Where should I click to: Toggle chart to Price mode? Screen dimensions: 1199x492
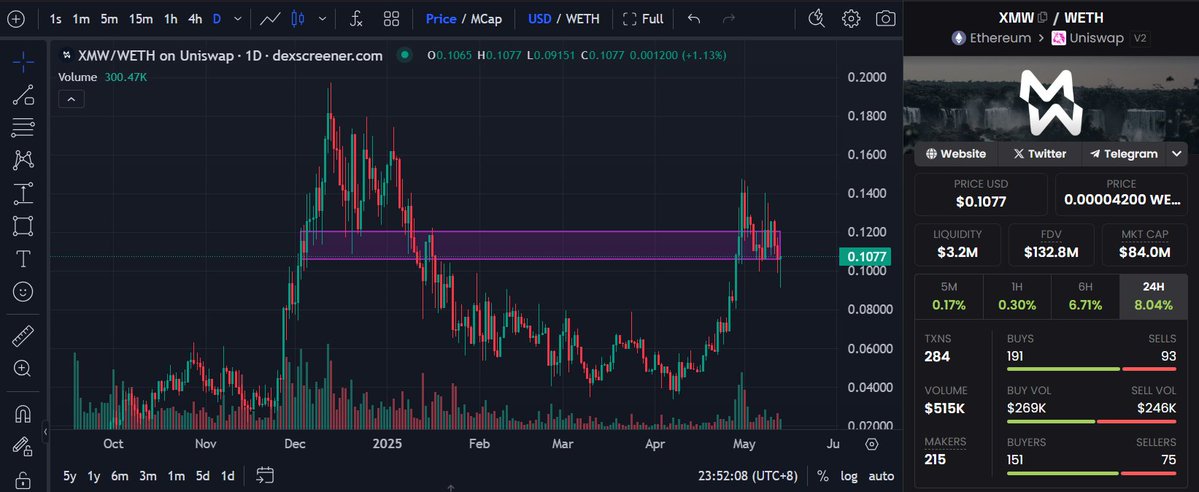point(441,19)
